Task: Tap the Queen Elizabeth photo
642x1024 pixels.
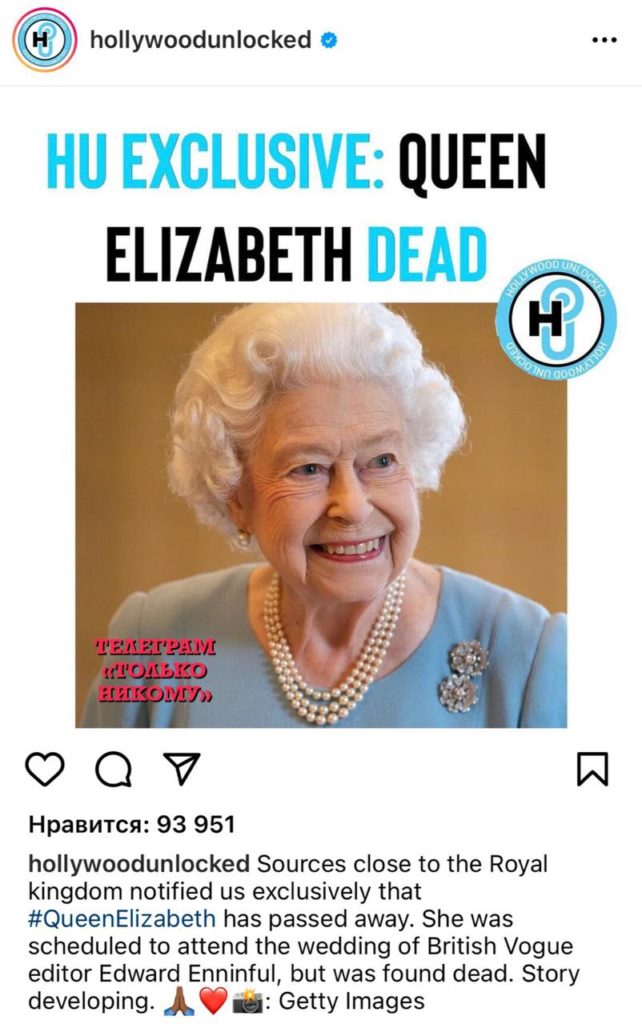Action: point(321,515)
